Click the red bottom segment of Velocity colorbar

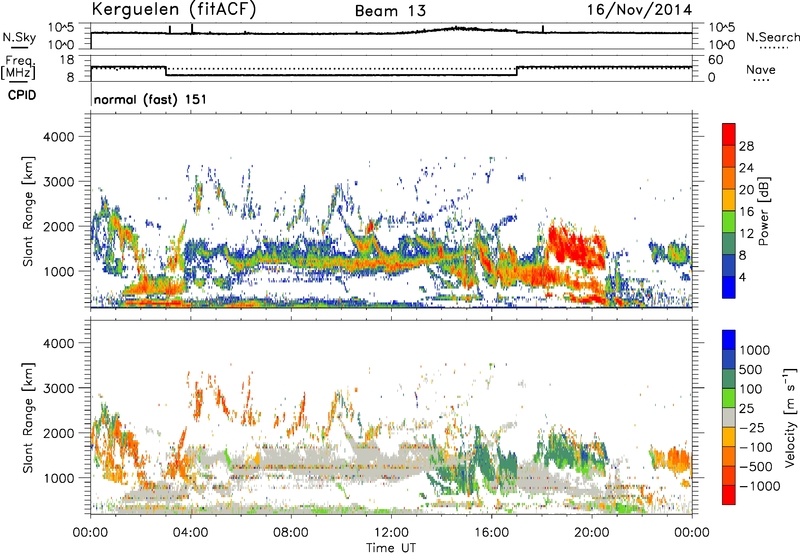coord(729,495)
